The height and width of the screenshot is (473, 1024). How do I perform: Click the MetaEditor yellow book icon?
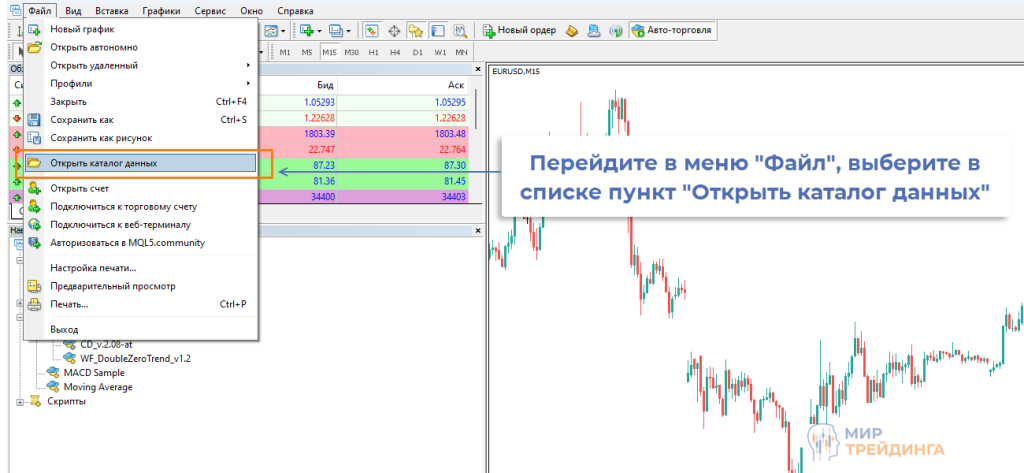pos(572,30)
